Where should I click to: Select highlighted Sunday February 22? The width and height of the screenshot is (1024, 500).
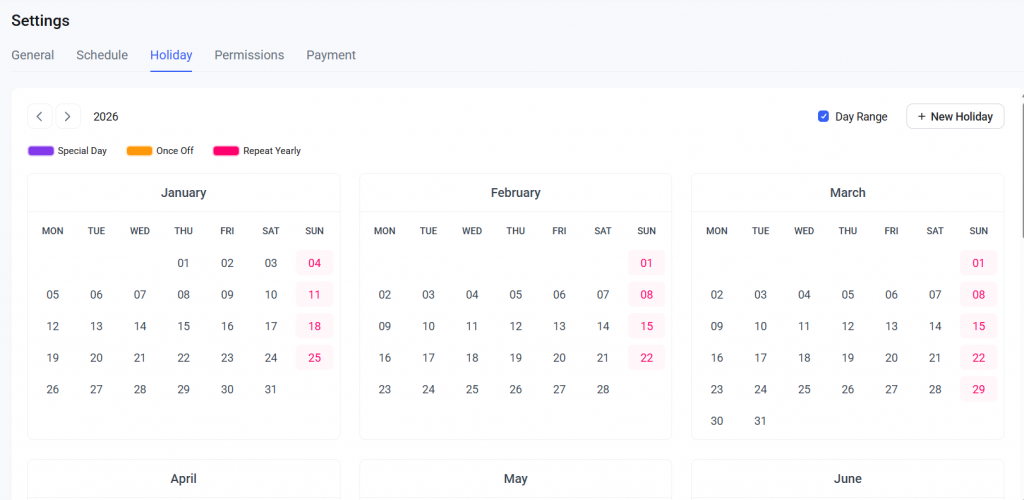point(646,358)
